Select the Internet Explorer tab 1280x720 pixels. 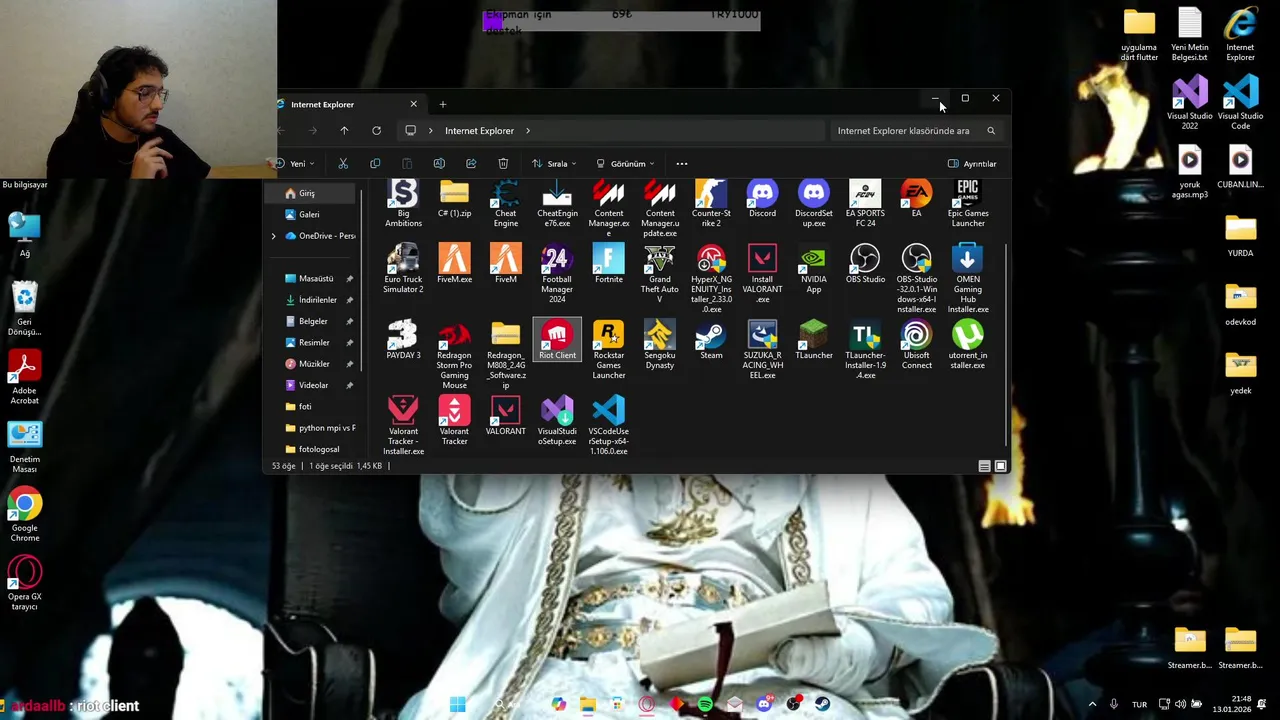[346, 104]
